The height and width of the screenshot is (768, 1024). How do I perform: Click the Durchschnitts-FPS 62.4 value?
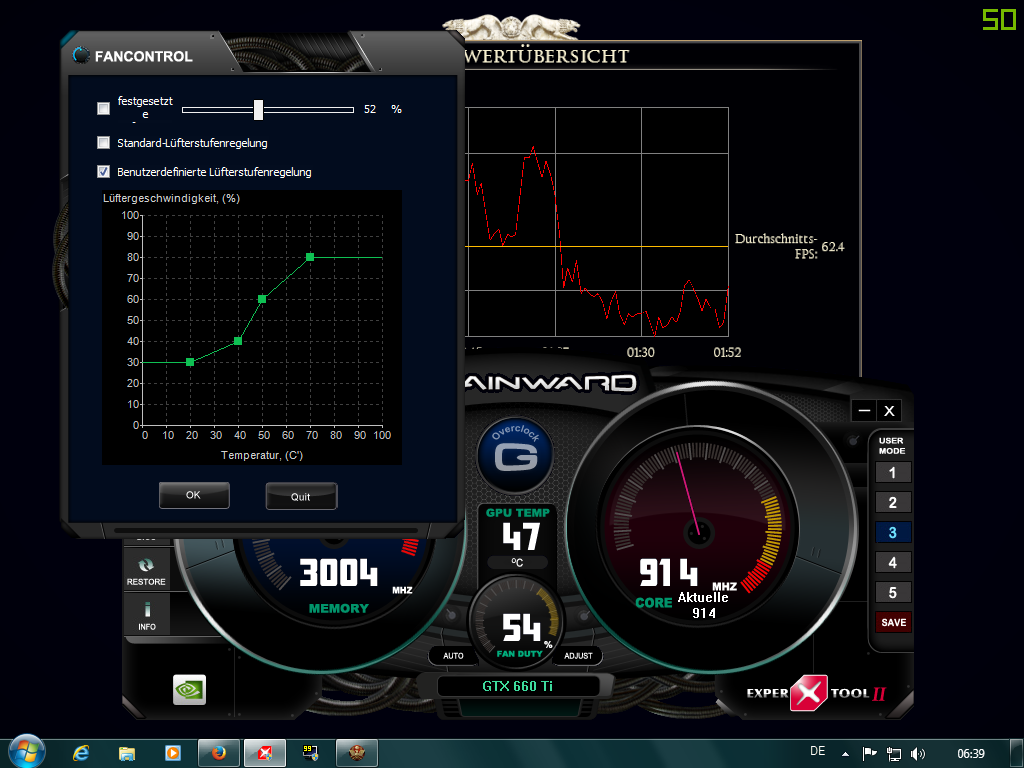(833, 247)
